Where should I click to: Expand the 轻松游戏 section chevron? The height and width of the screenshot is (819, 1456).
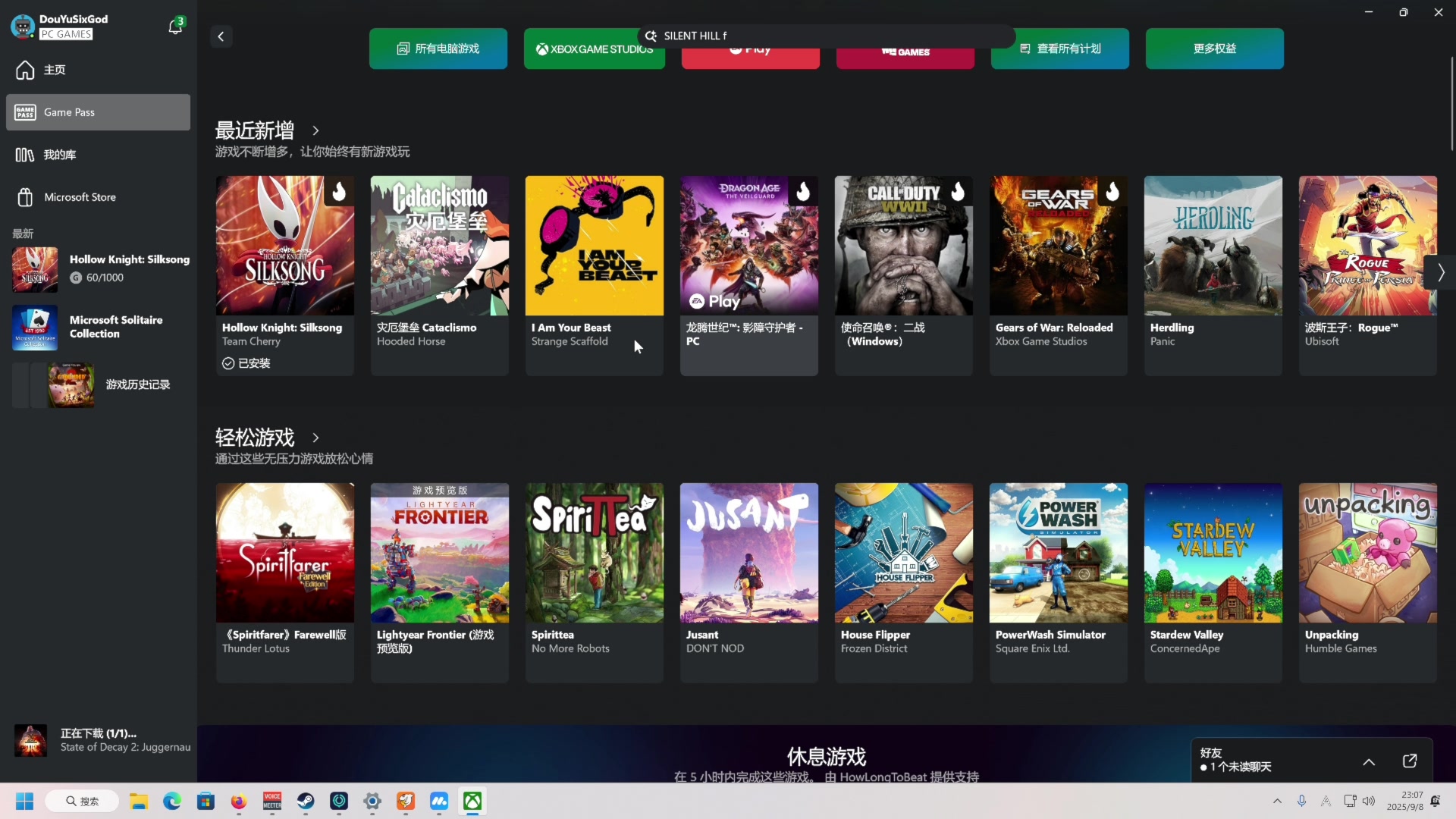(315, 438)
